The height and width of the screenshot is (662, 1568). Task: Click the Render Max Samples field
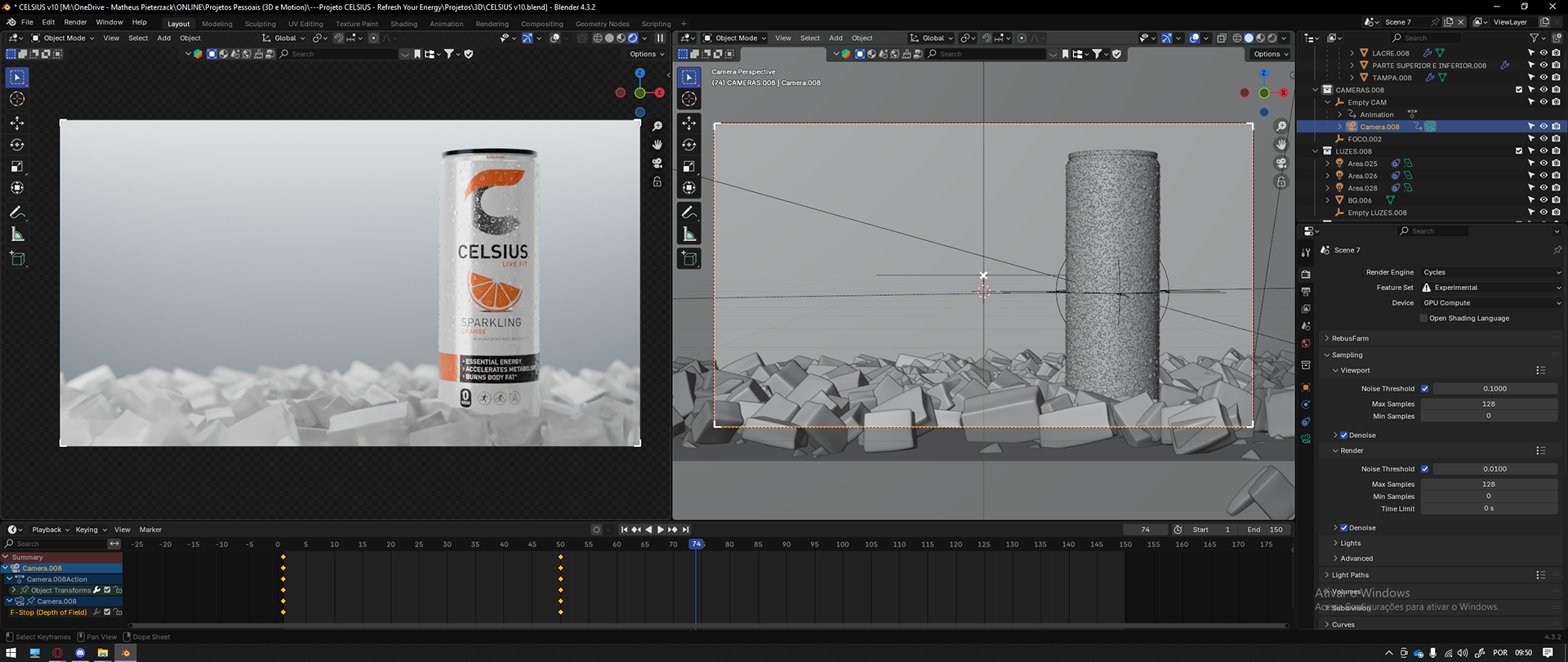(1489, 485)
